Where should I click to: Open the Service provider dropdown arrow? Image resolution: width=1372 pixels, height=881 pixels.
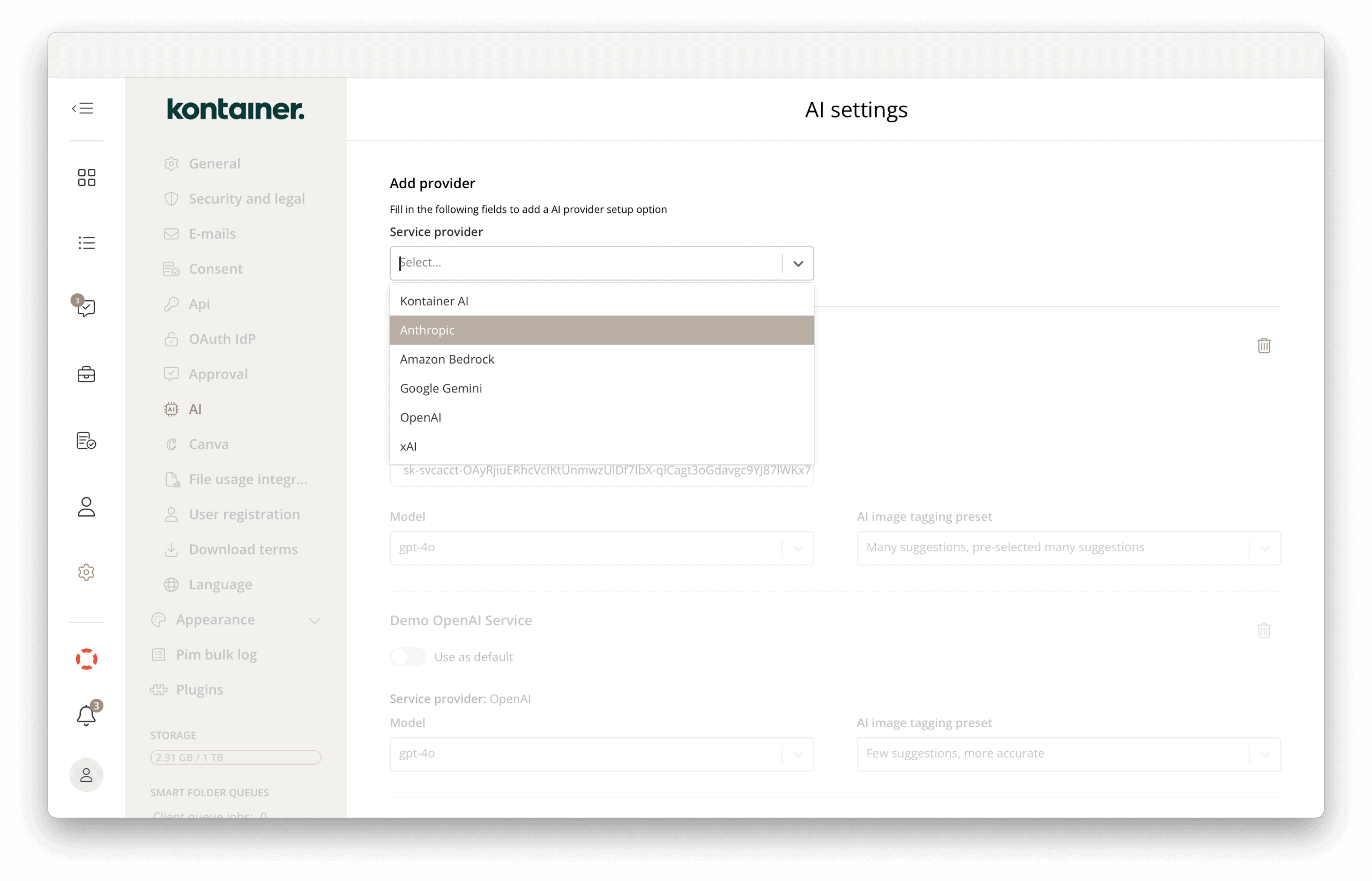click(x=798, y=263)
